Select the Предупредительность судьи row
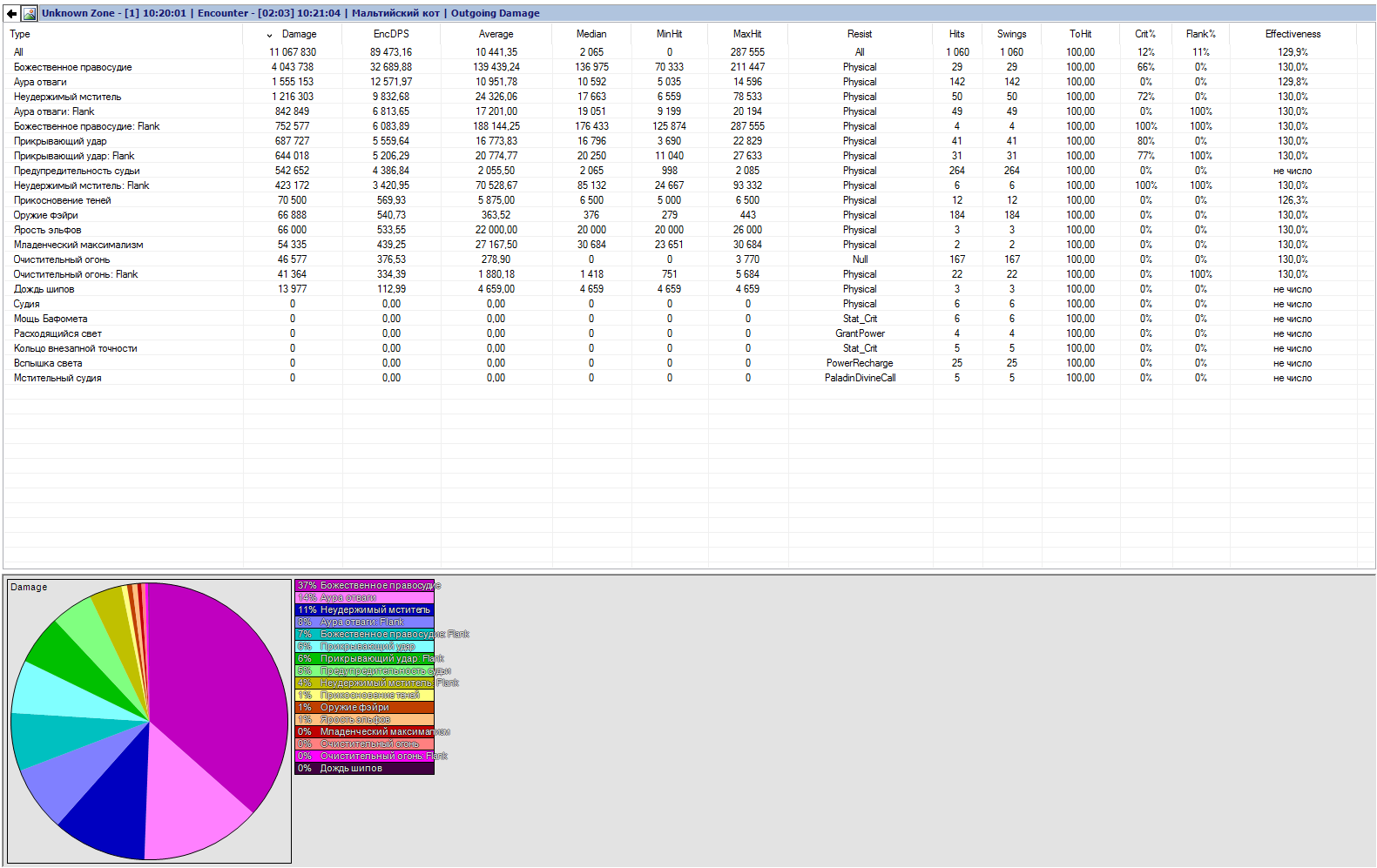The width and height of the screenshot is (1377, 868). click(x=688, y=171)
